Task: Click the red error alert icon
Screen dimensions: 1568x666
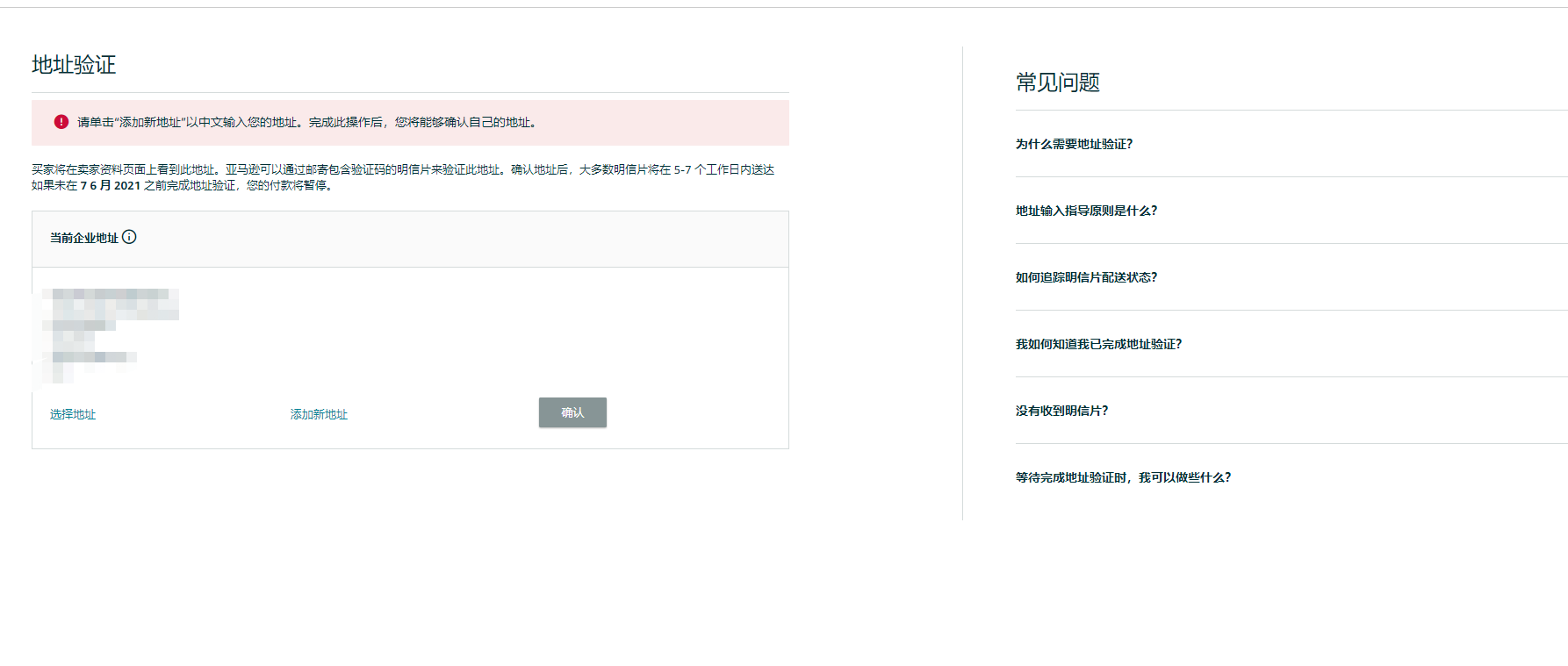Action: tap(61, 122)
